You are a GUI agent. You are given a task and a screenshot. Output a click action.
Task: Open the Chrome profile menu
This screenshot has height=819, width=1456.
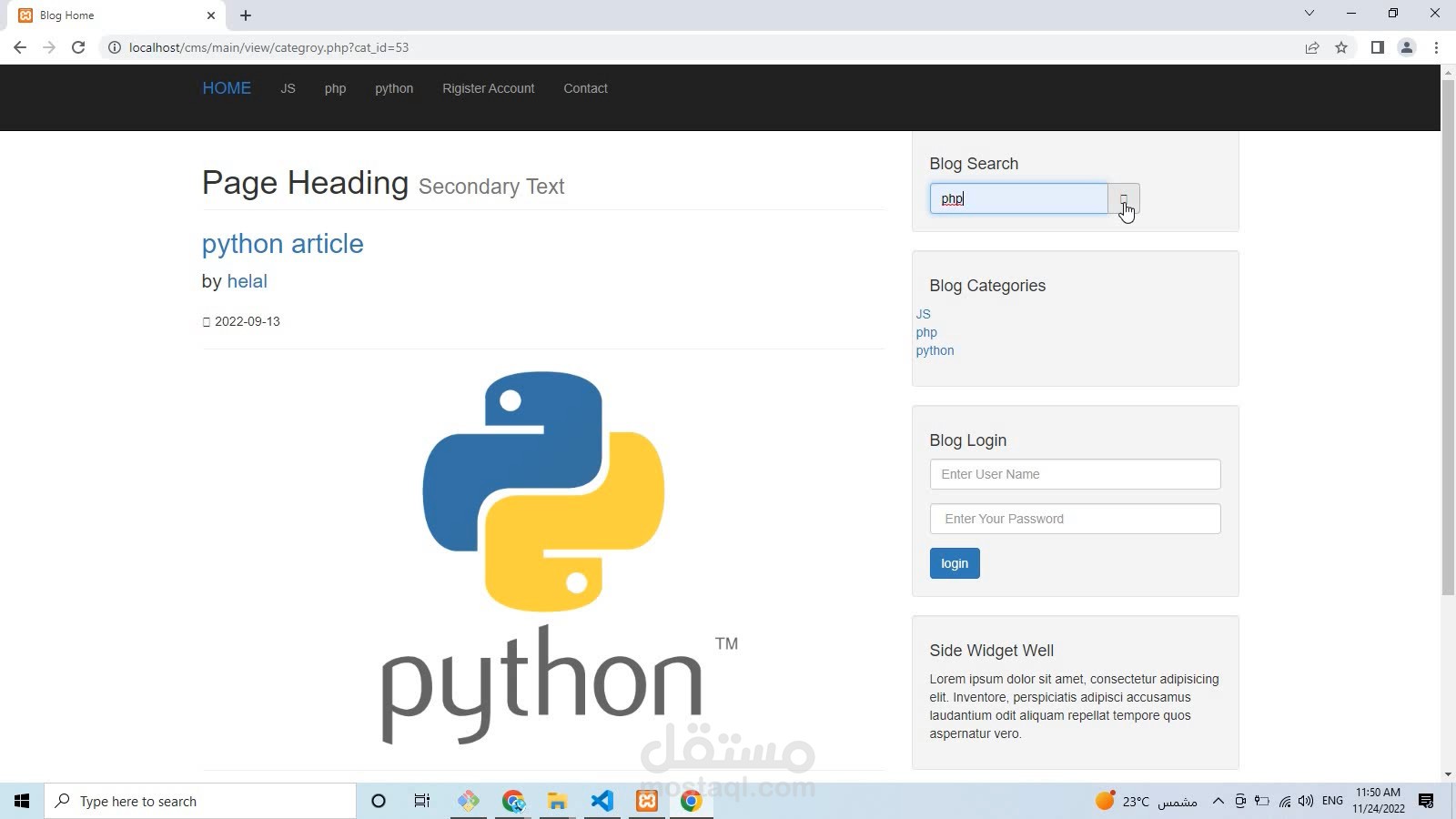tap(1407, 47)
